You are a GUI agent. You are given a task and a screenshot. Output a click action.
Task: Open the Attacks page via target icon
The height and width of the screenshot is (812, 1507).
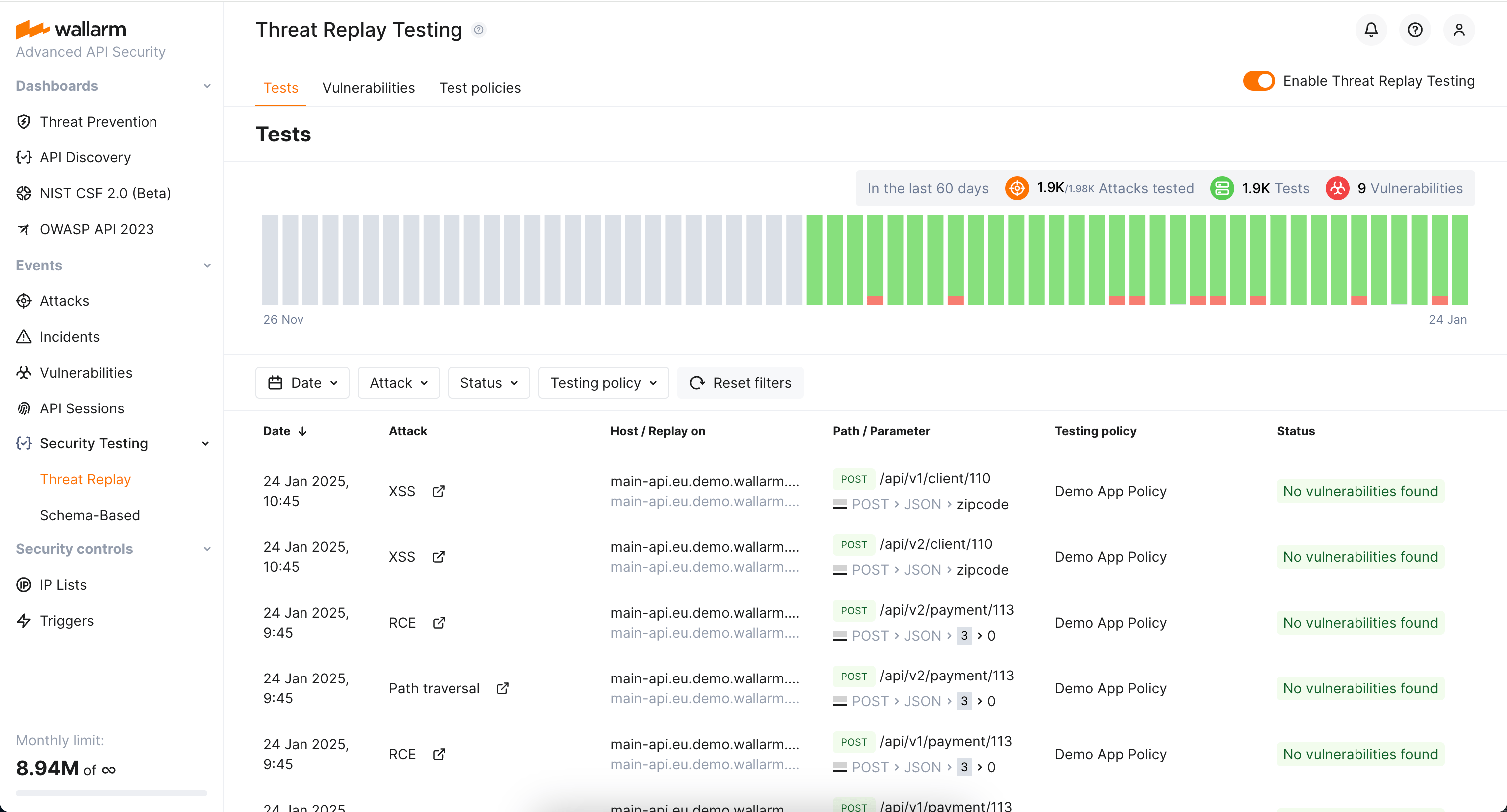tap(24, 300)
